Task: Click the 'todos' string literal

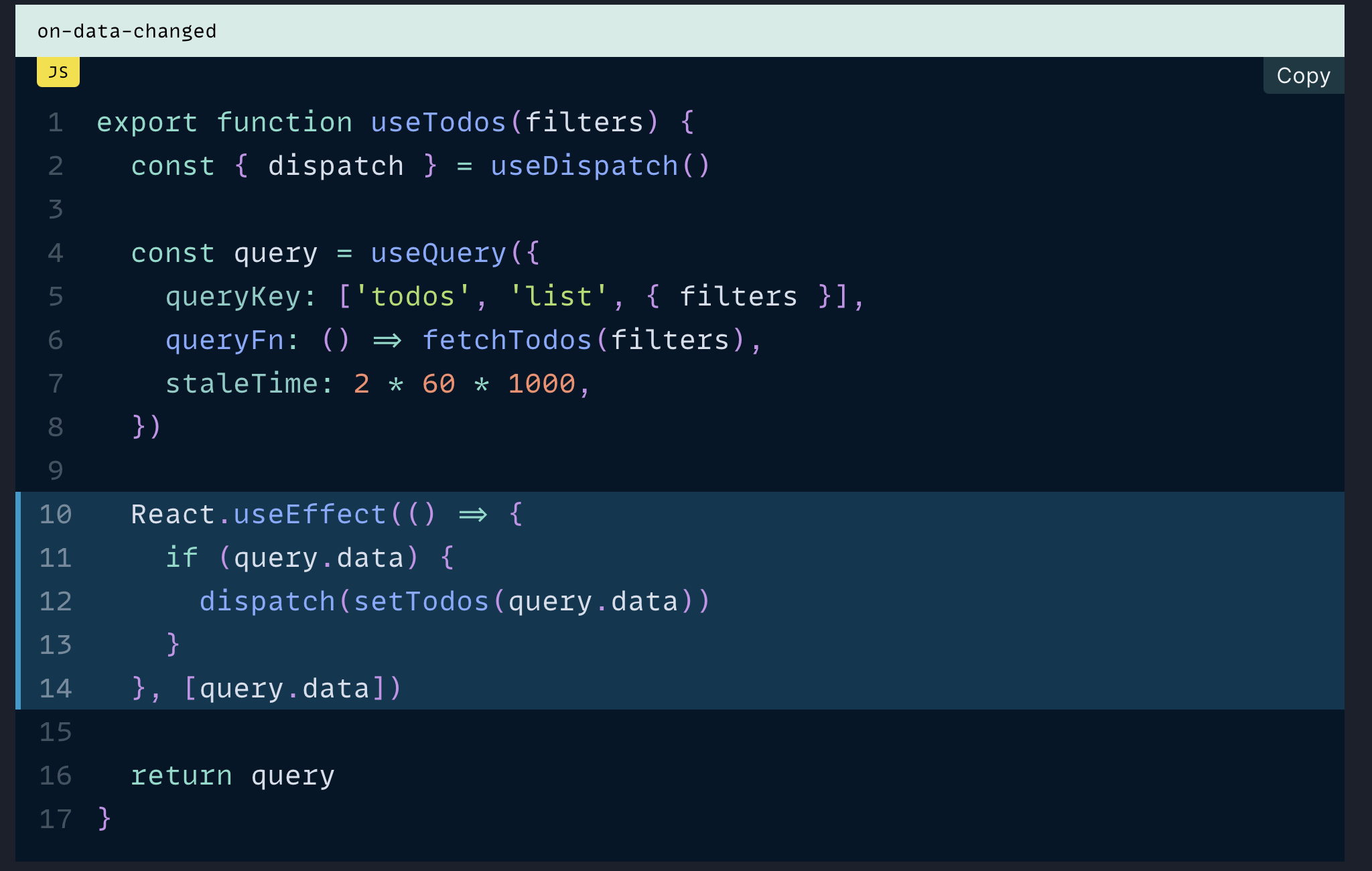Action: click(413, 297)
